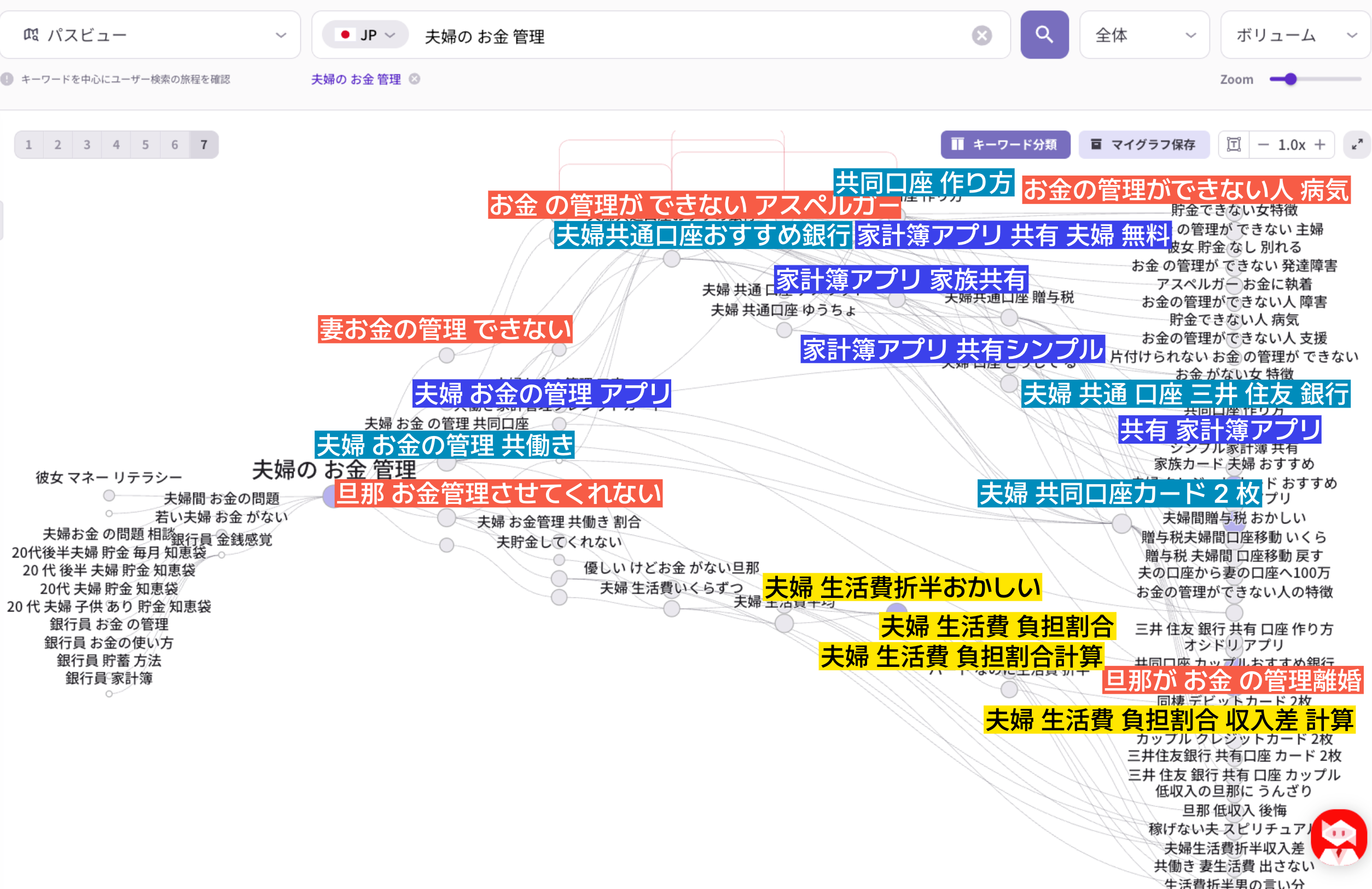Image resolution: width=1372 pixels, height=889 pixels.
Task: Switch to depth tab 5
Action: [146, 144]
